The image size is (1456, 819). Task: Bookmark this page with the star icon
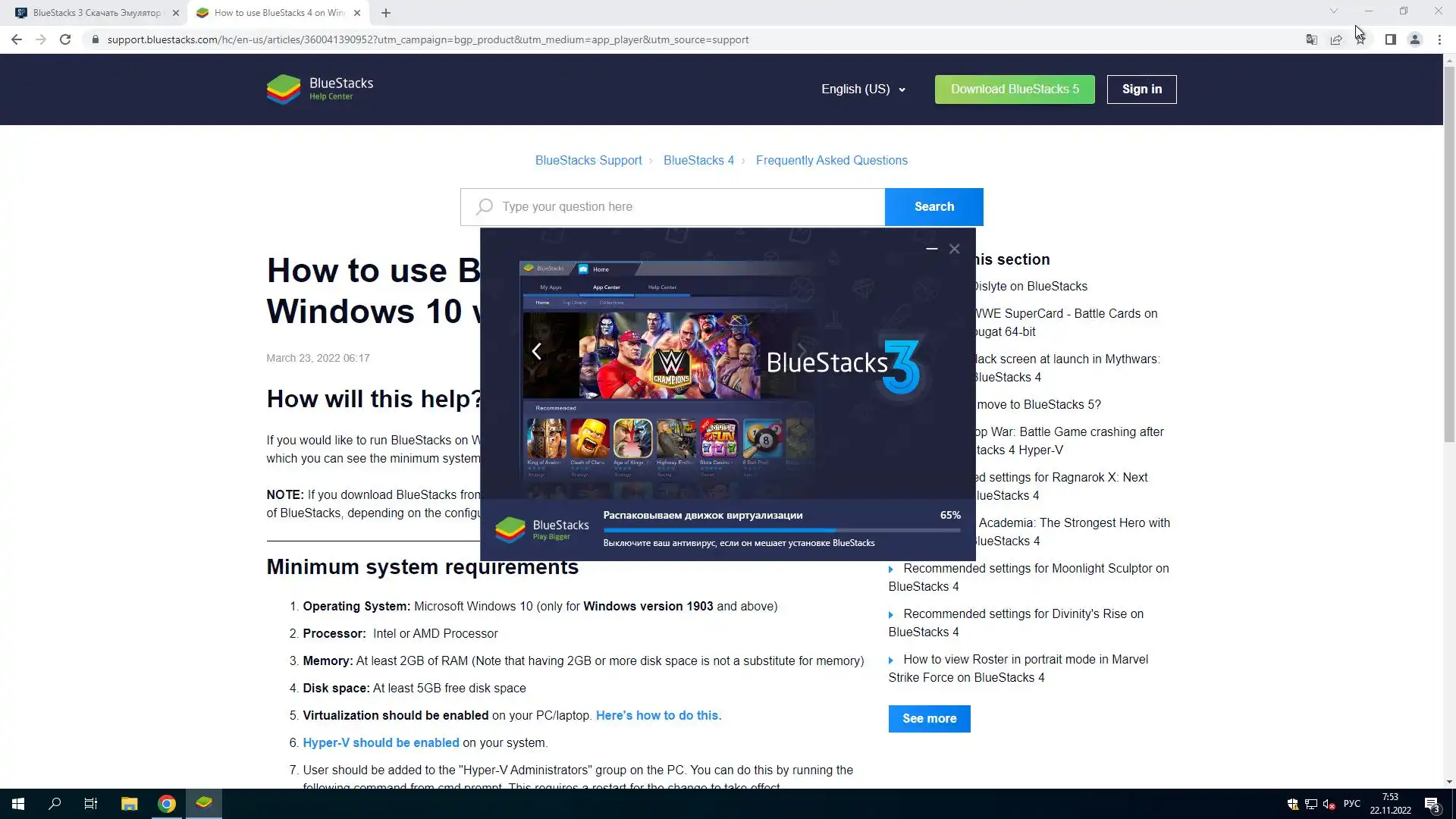[x=1361, y=39]
